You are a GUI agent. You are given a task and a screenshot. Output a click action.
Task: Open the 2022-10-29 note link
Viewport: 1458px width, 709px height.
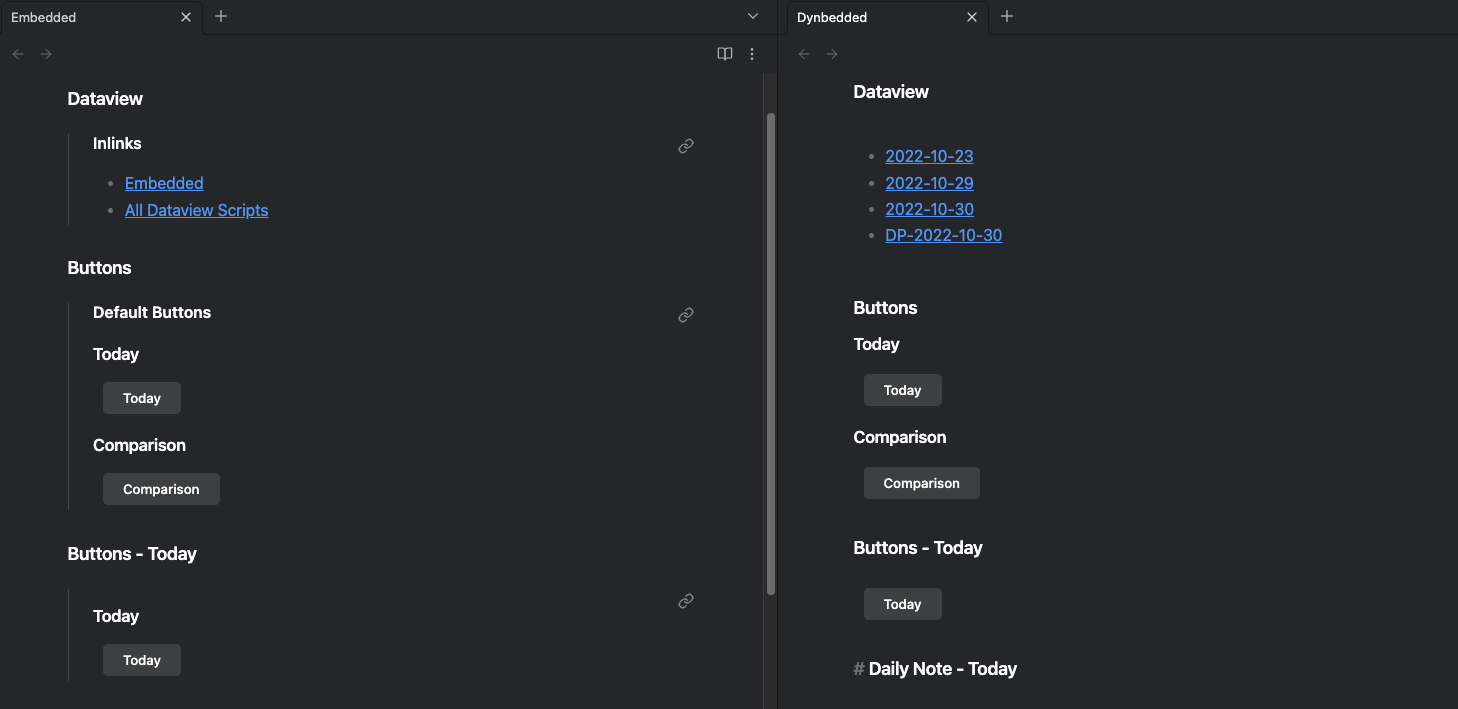[x=929, y=183]
